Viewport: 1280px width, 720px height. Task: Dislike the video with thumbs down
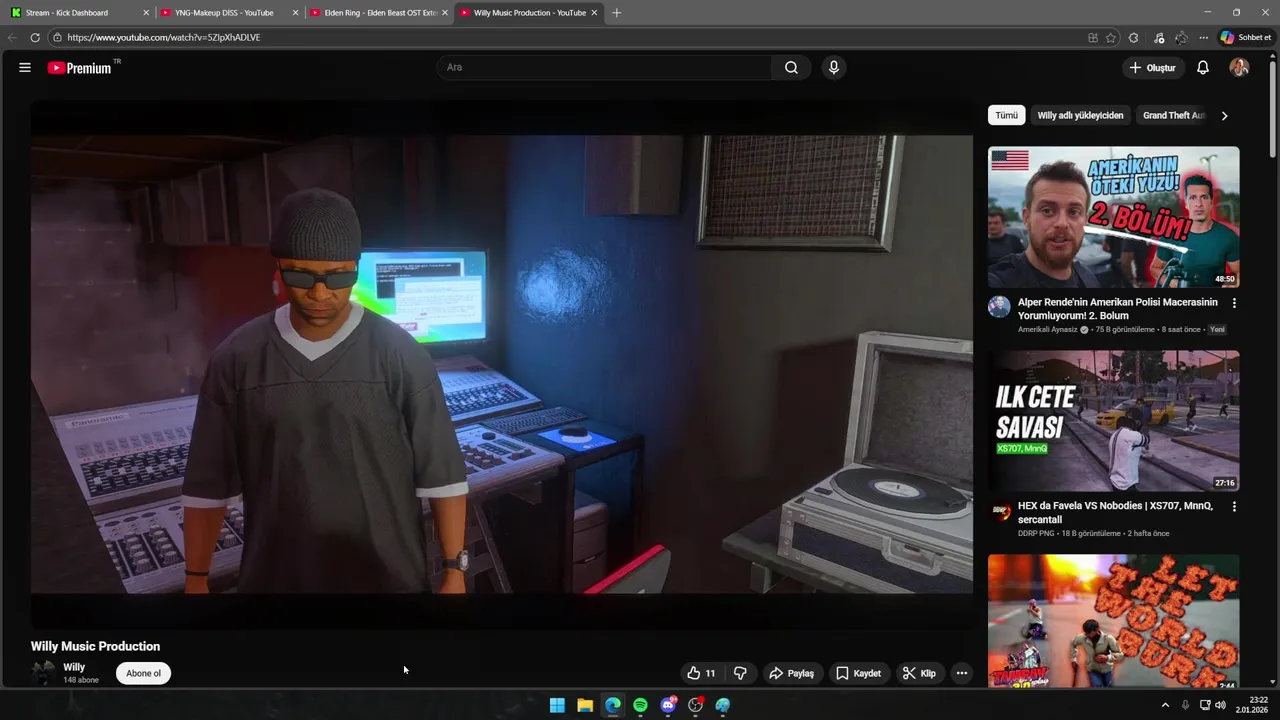coord(740,673)
